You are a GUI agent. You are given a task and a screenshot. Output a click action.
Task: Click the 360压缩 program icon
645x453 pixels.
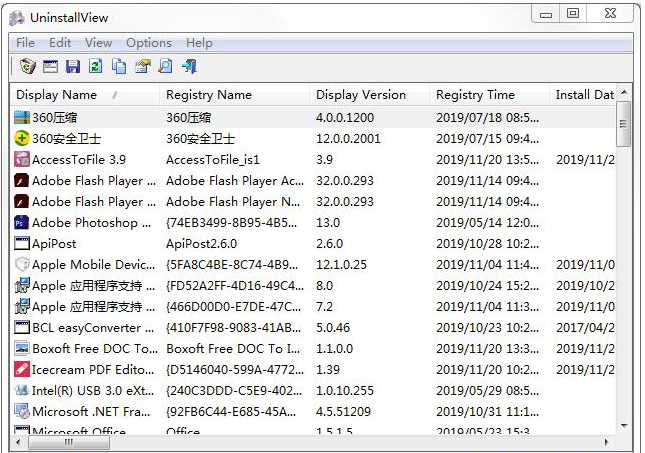[22, 118]
